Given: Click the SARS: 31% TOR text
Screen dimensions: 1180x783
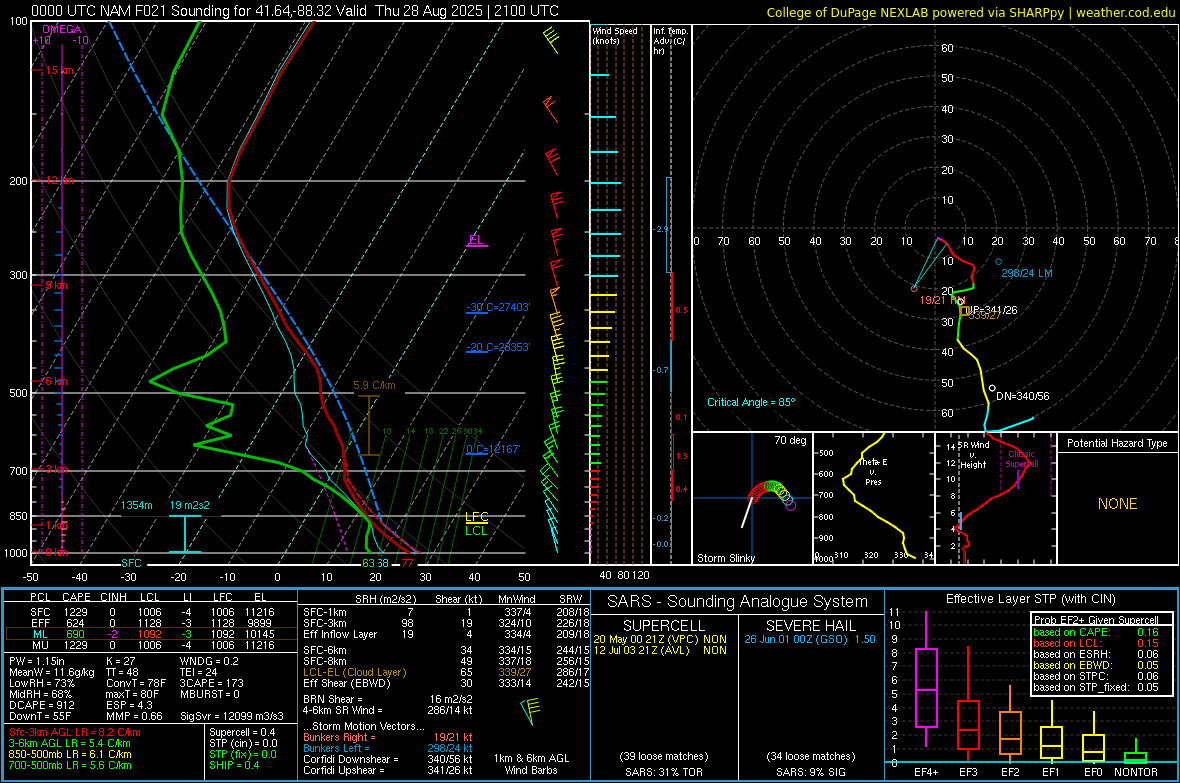Looking at the screenshot, I should point(664,772).
